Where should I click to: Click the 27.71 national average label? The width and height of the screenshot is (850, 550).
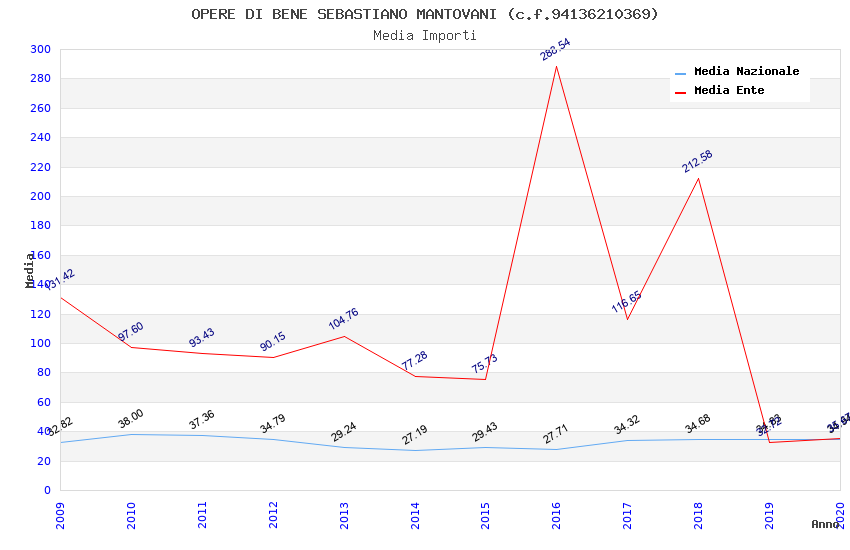(x=556, y=434)
